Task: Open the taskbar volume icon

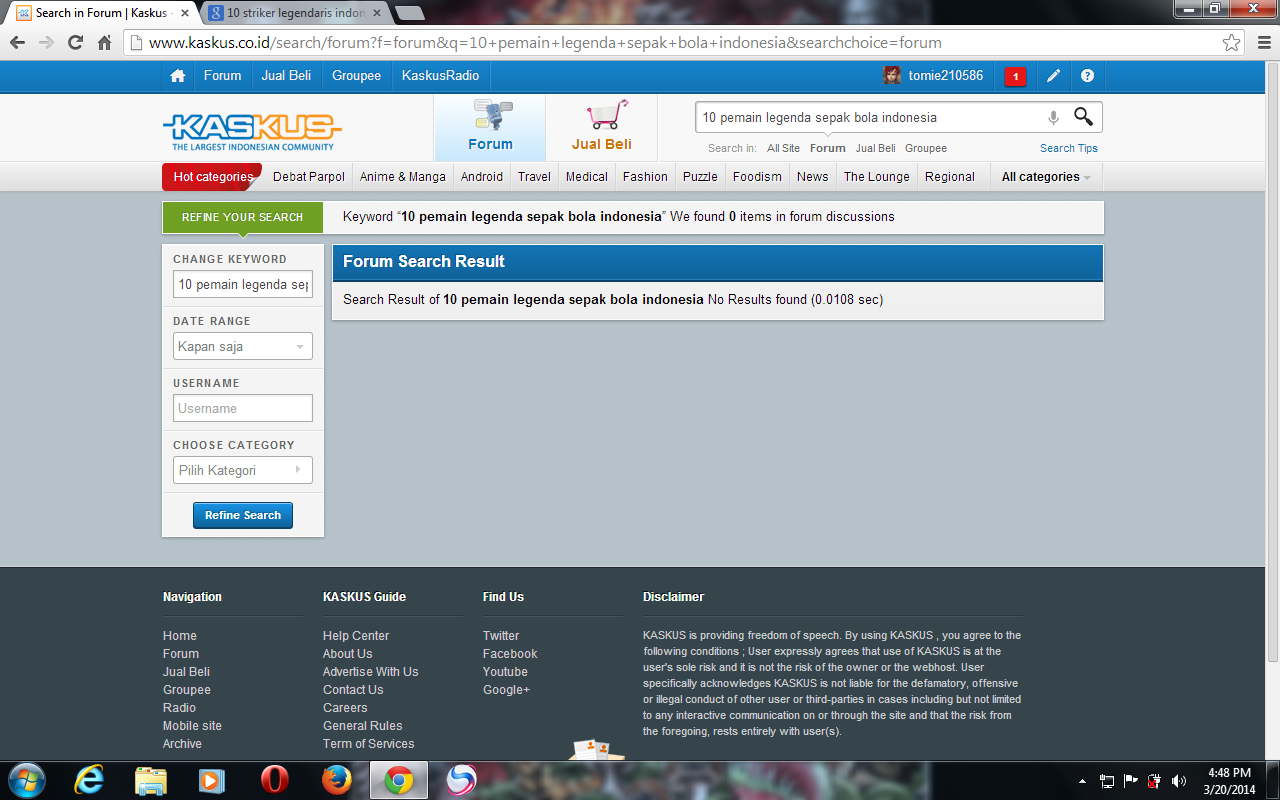Action: click(x=1179, y=781)
